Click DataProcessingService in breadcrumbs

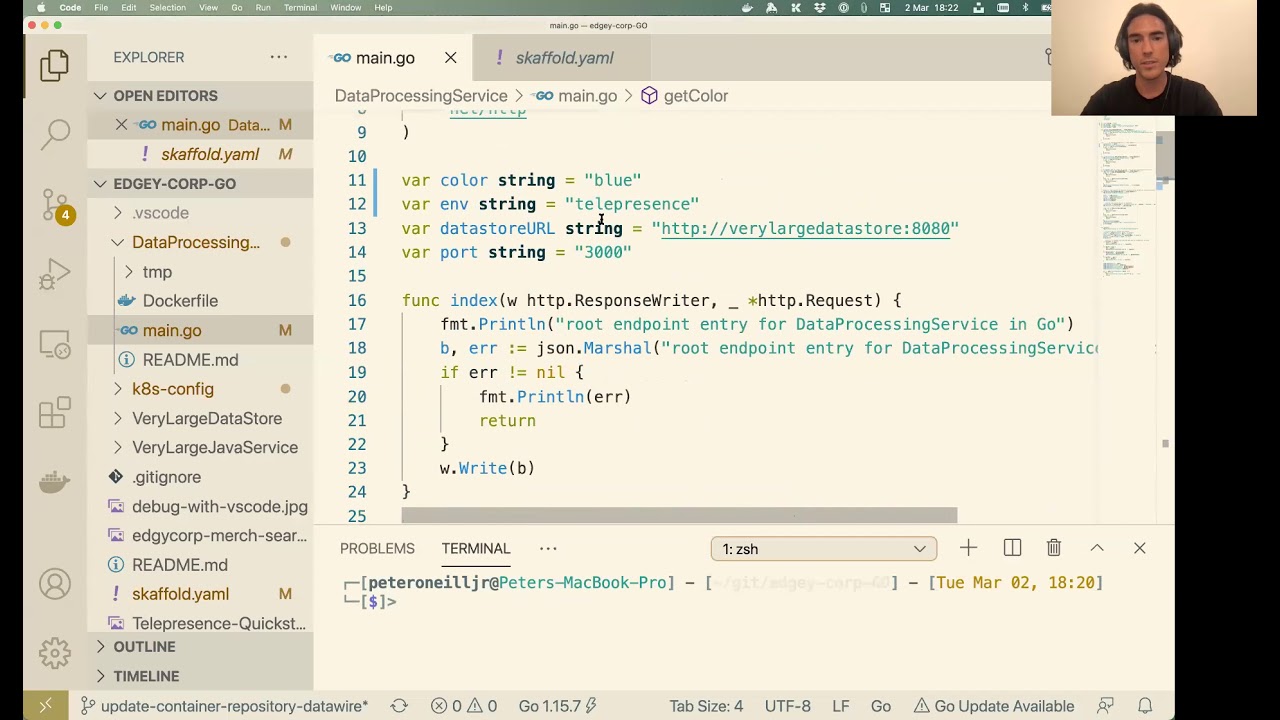point(421,96)
